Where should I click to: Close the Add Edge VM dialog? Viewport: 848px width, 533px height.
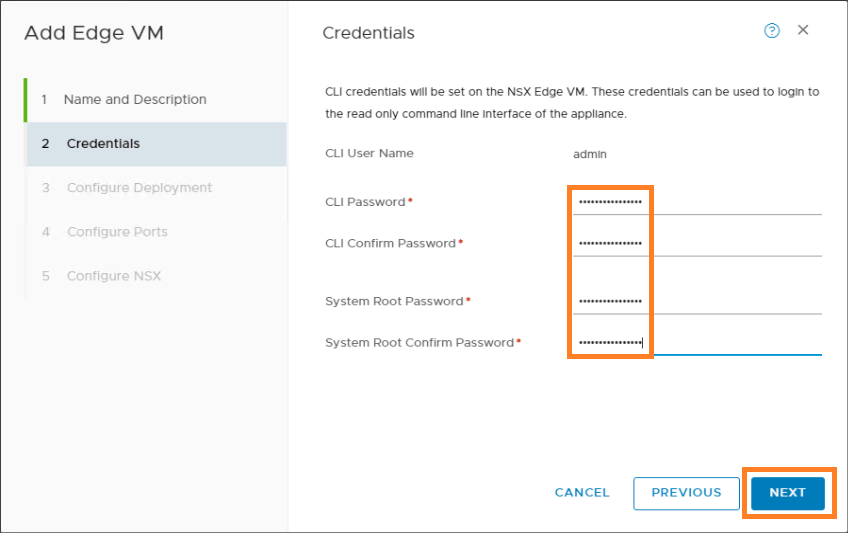pos(803,31)
